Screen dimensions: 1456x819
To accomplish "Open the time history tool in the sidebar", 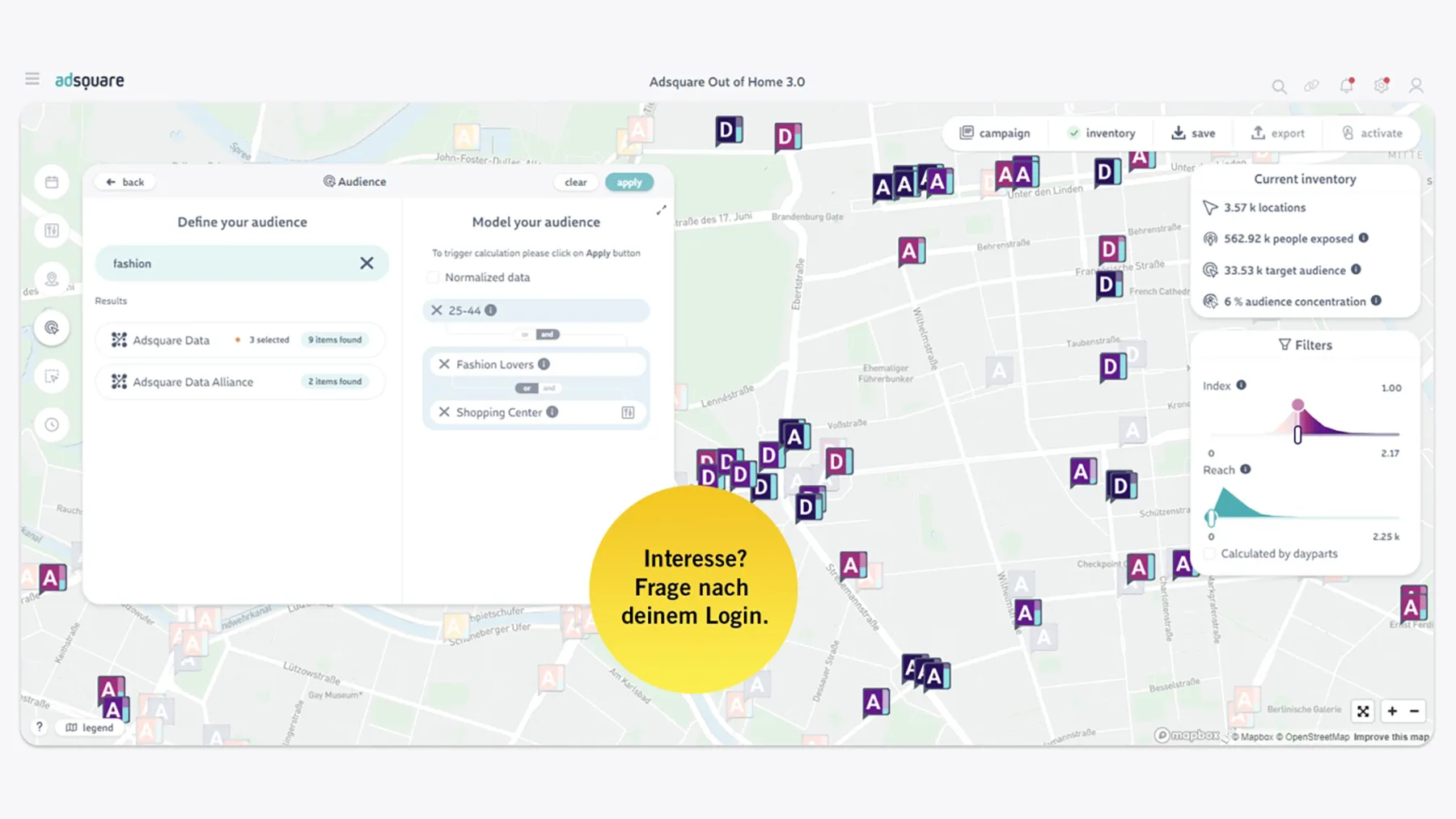I will point(52,424).
